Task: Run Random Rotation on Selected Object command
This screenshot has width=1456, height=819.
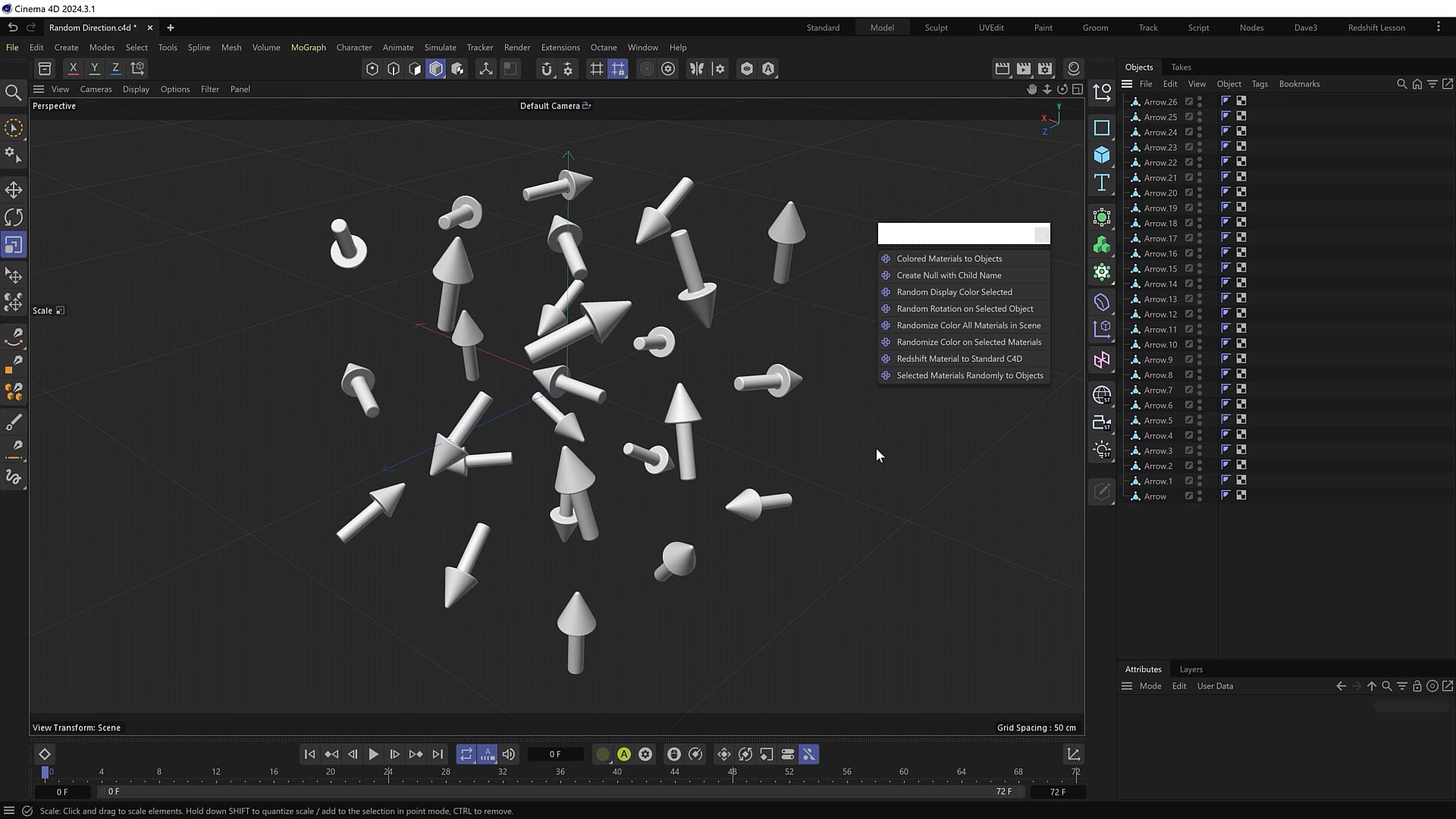Action: click(x=965, y=309)
